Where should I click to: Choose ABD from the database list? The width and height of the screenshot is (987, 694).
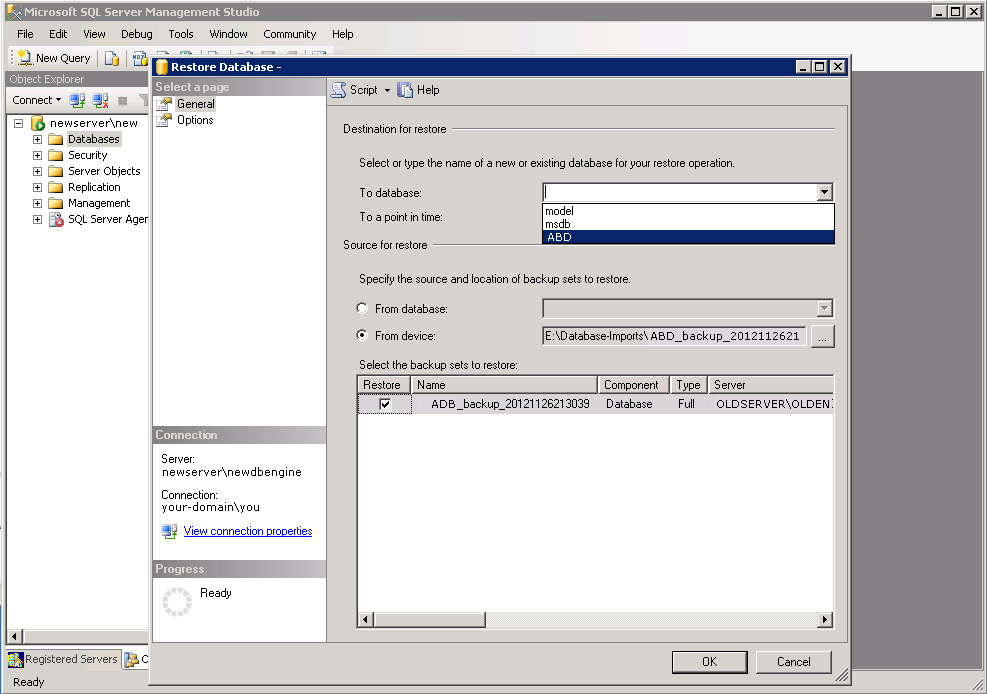(688, 237)
